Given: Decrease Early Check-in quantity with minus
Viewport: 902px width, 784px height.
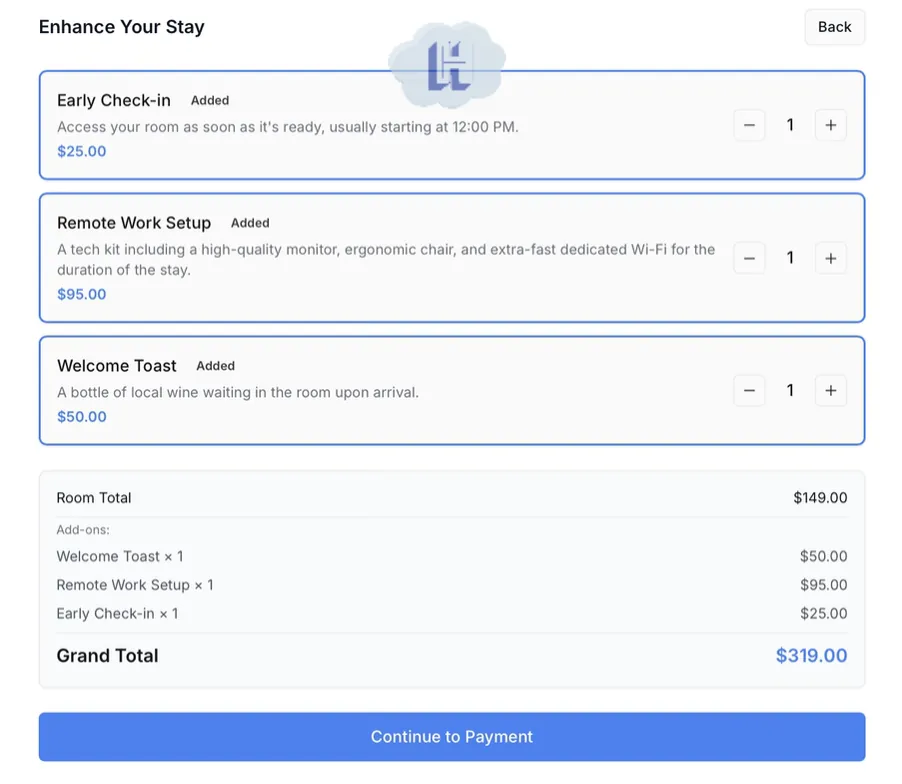Looking at the screenshot, I should coord(749,125).
